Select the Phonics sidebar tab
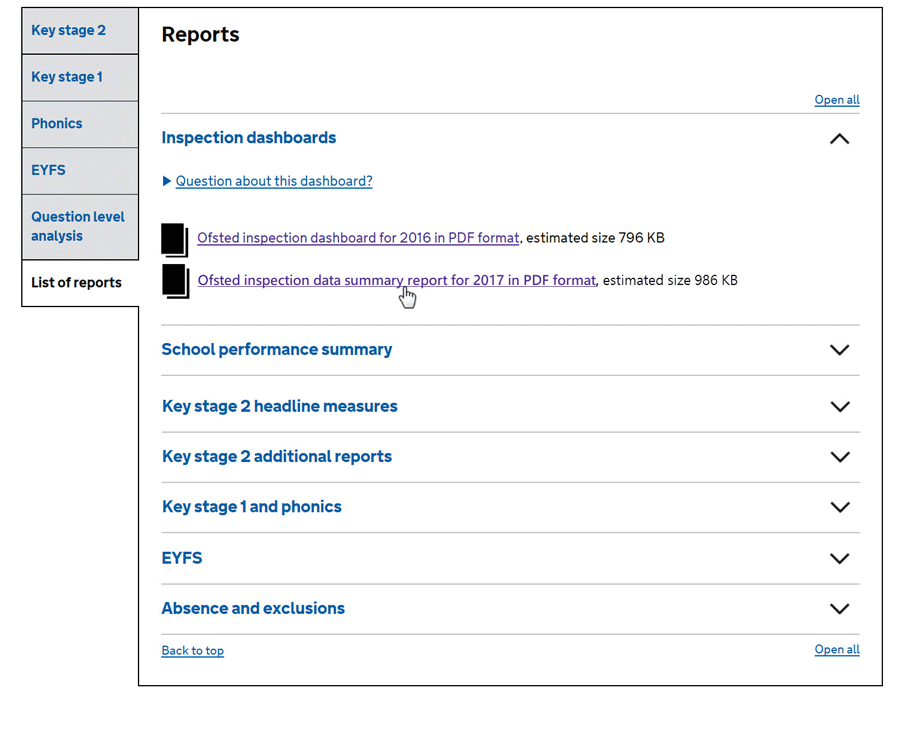This screenshot has height=750, width=900. [80, 124]
